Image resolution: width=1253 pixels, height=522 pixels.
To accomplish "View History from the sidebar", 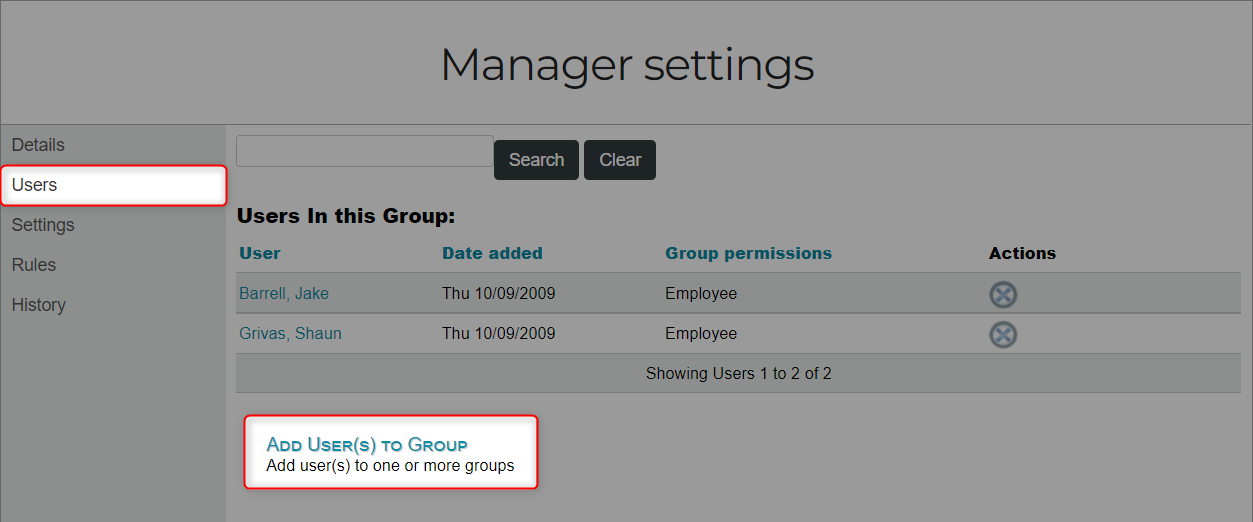I will click(x=39, y=305).
